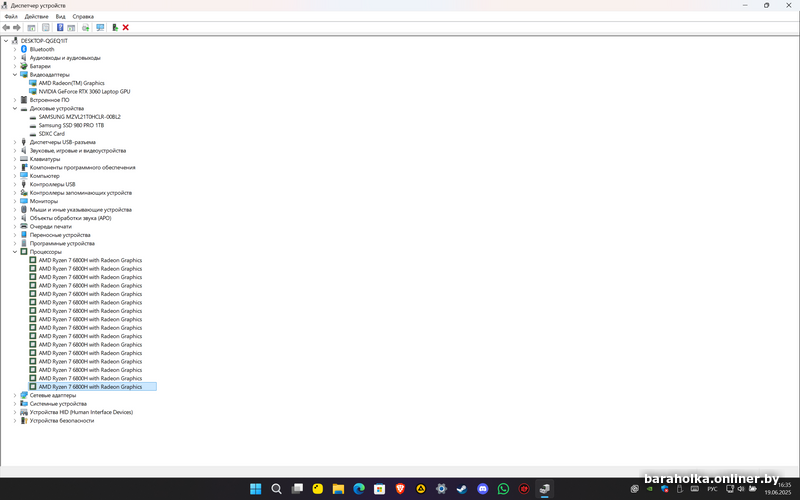Select Объекты обработки звука (APO) label
800x500 pixels.
70,218
